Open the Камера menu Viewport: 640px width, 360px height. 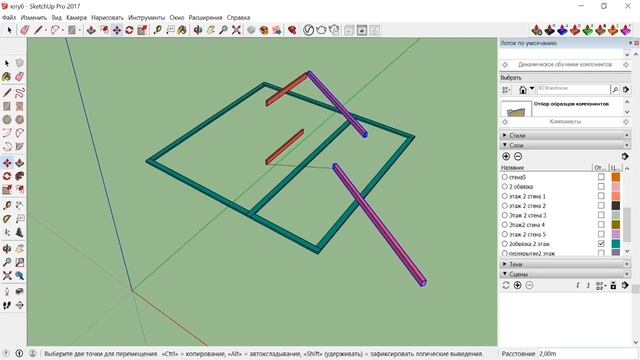point(76,18)
